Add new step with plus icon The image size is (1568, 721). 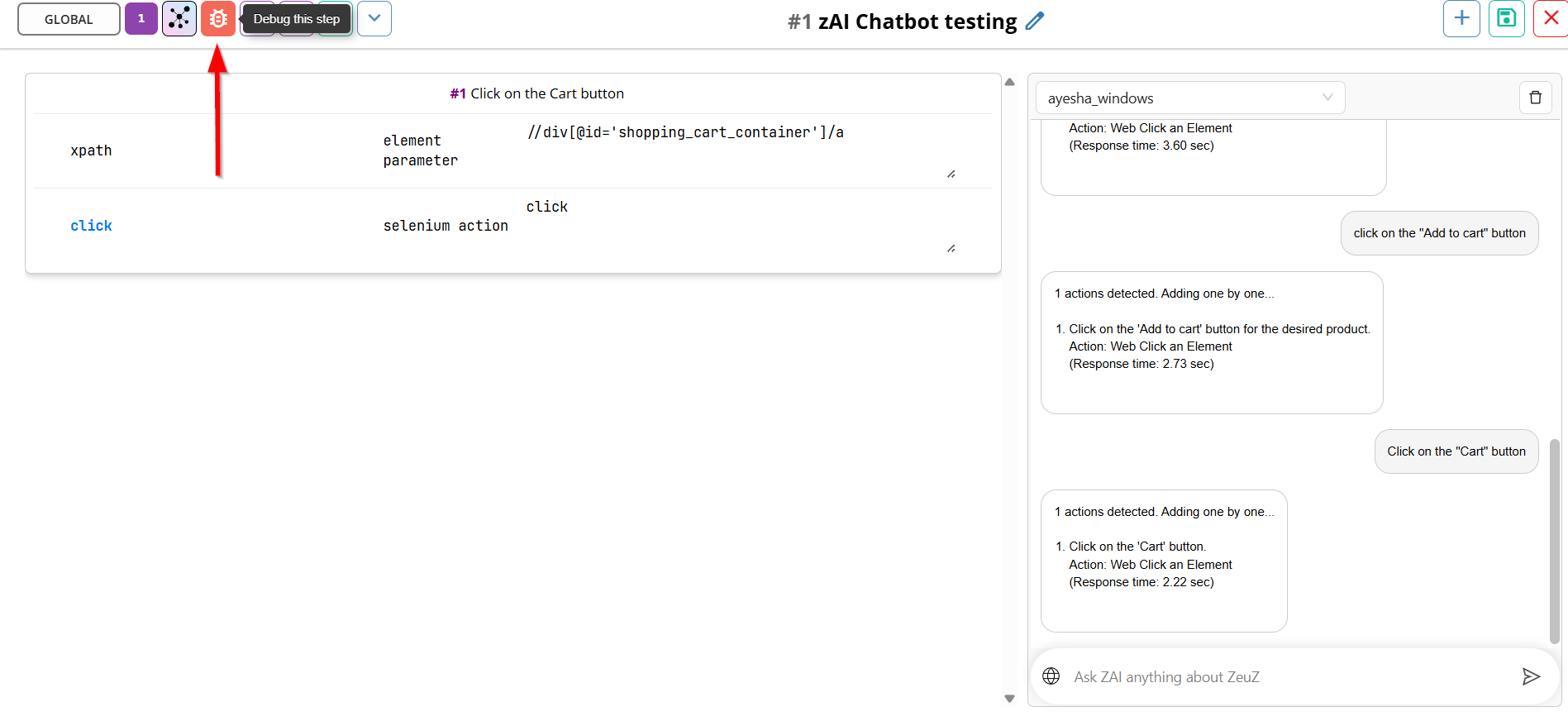pos(1461,18)
